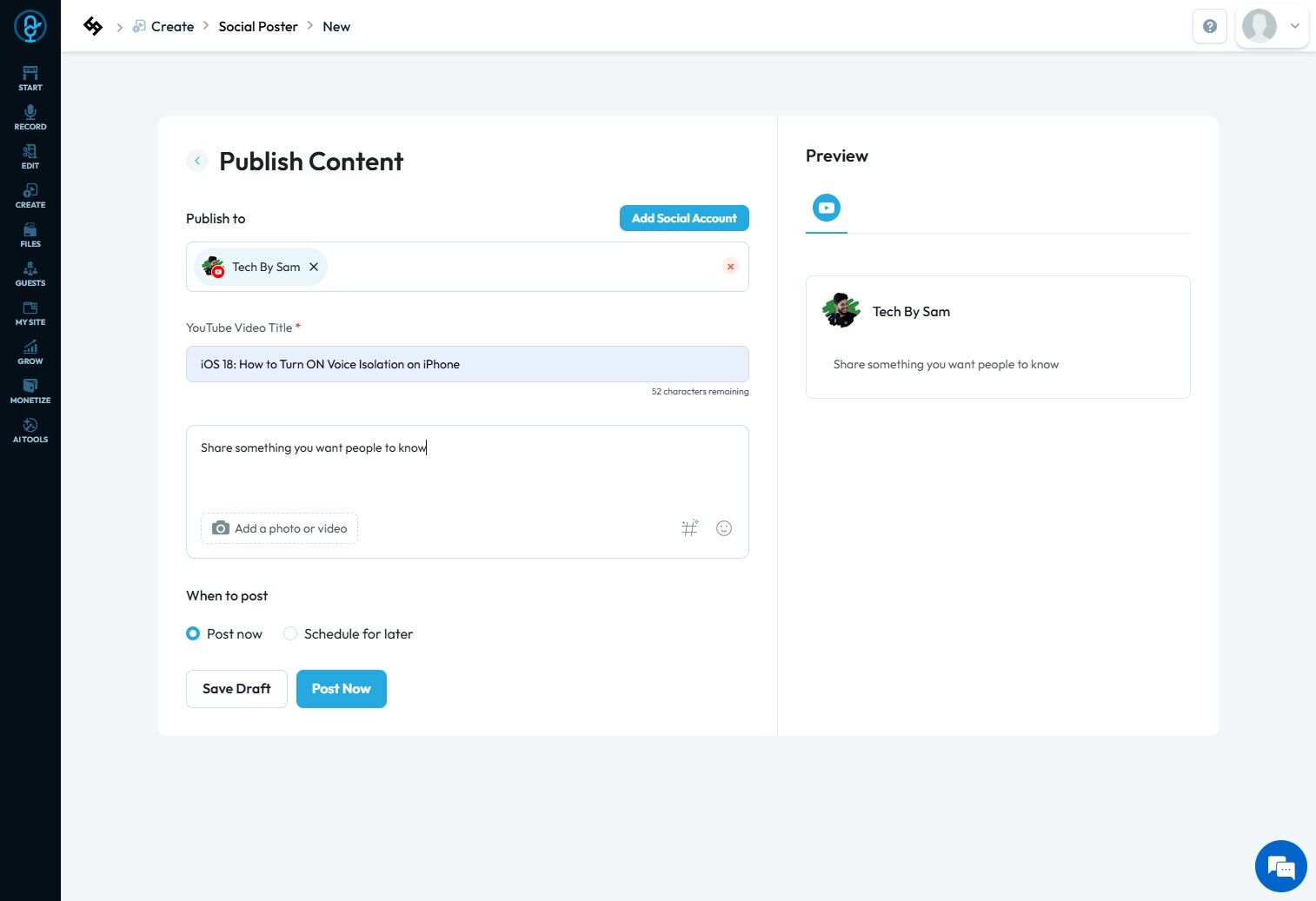Screen dimensions: 1316x901
Task: Click the help question mark icon
Action: [1209, 26]
